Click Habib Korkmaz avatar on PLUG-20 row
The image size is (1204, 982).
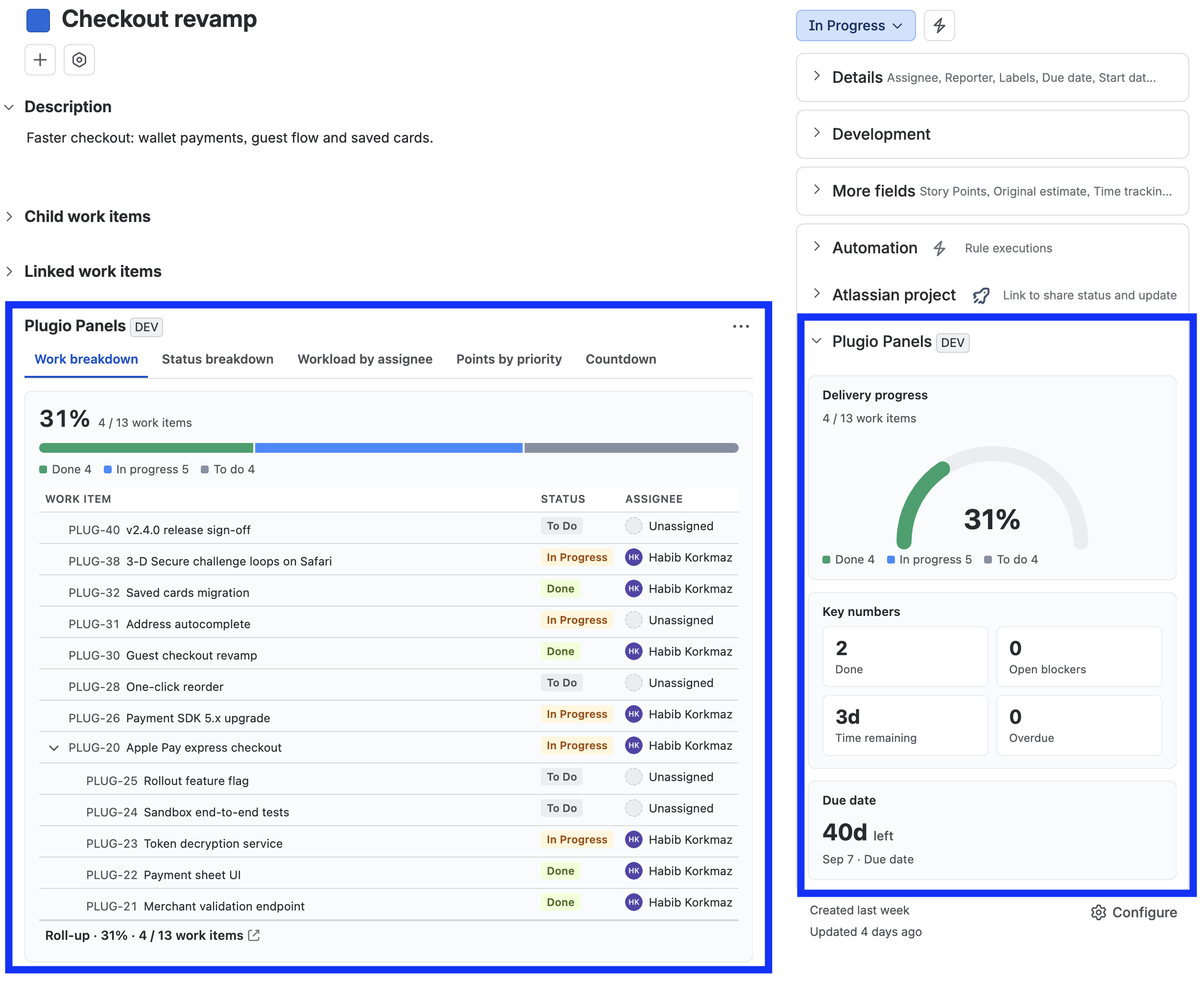point(633,745)
